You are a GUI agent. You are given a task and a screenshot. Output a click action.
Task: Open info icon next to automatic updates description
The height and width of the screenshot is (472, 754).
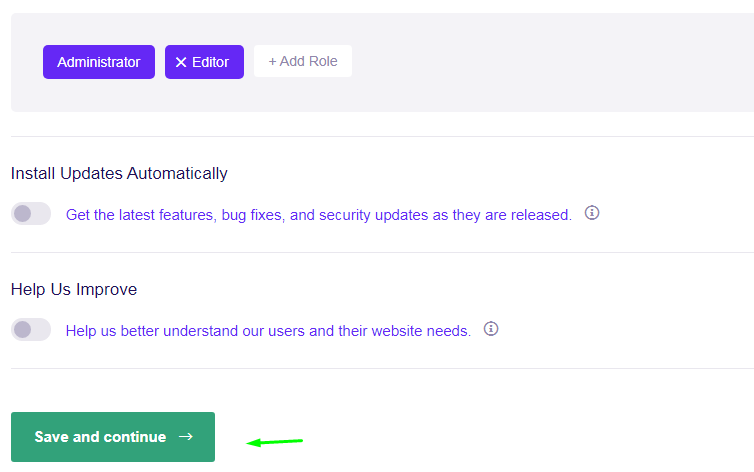click(592, 212)
